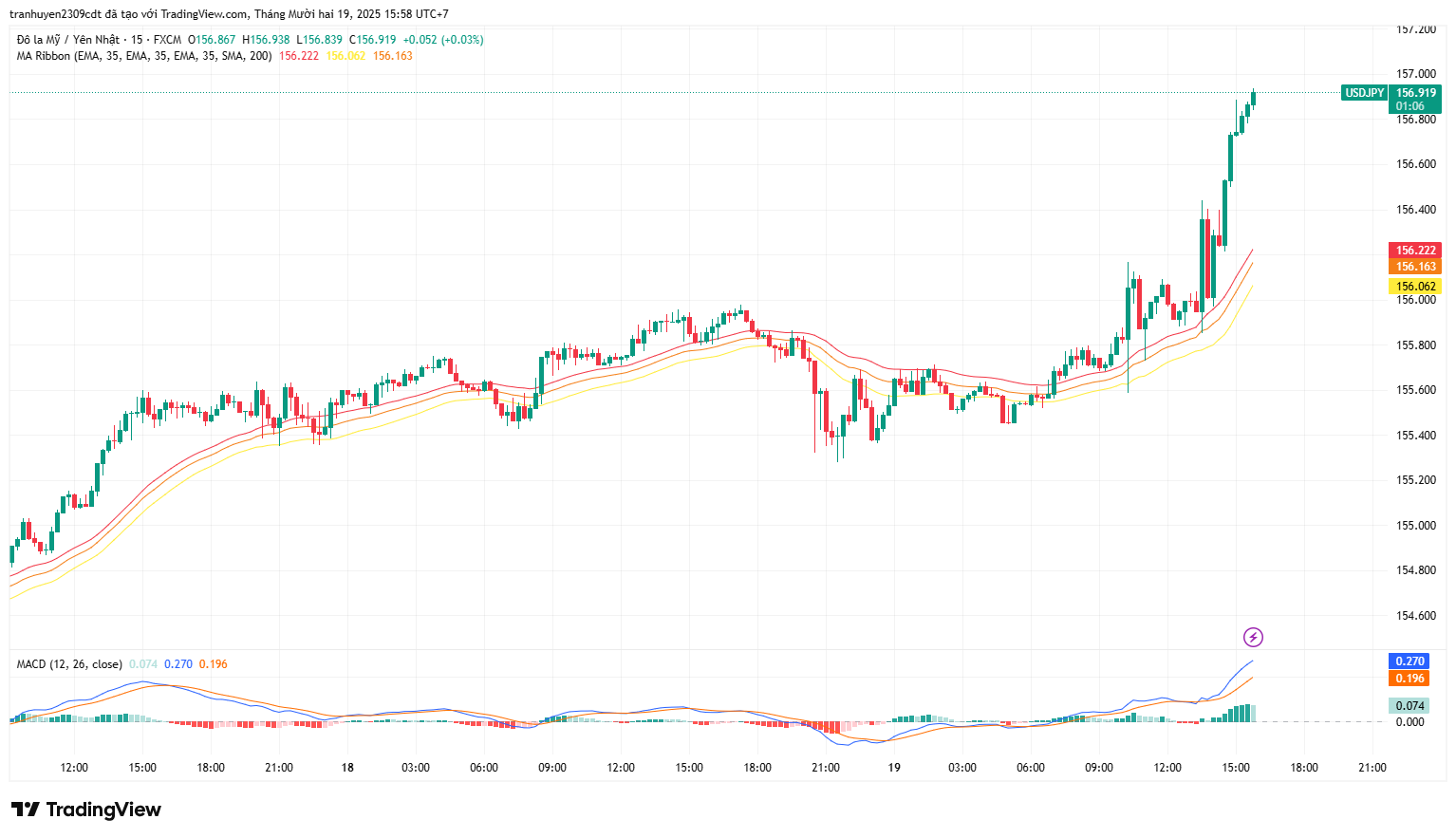Screen dimensions: 1456x838
Task: Open the tranhuyen2309cdt TradingView.com header link
Action: pos(228,14)
